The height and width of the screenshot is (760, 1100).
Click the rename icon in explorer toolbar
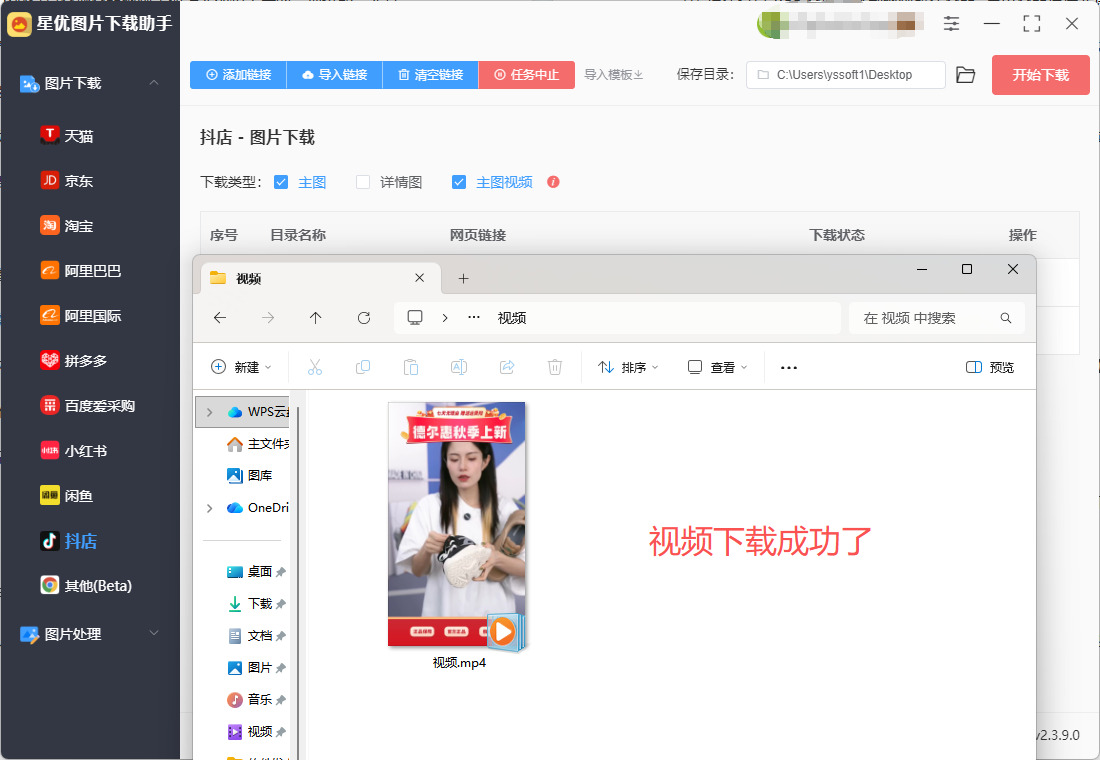tap(459, 367)
